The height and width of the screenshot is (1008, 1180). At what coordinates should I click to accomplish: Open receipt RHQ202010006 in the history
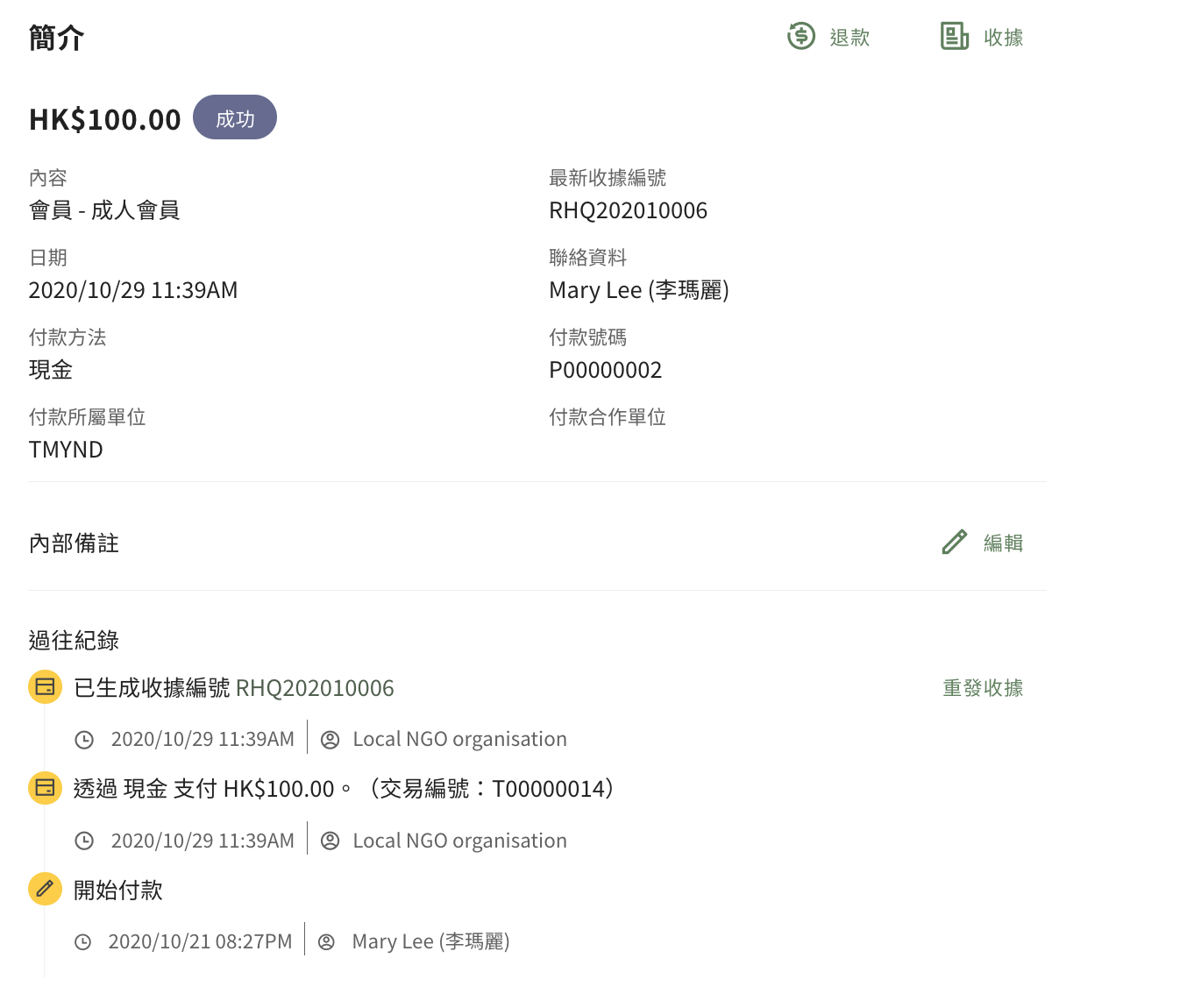[x=315, y=688]
